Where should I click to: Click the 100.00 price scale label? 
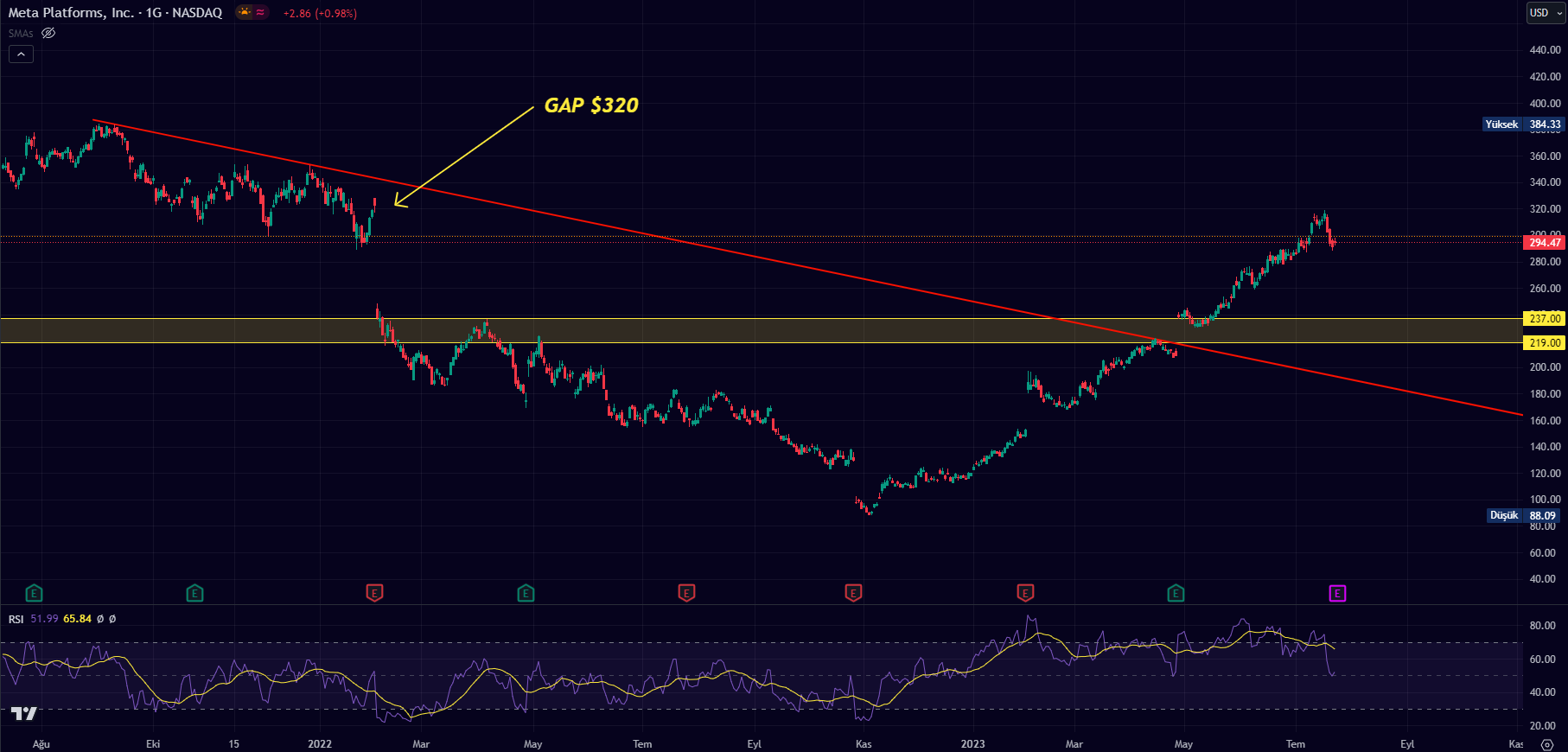(x=1545, y=500)
